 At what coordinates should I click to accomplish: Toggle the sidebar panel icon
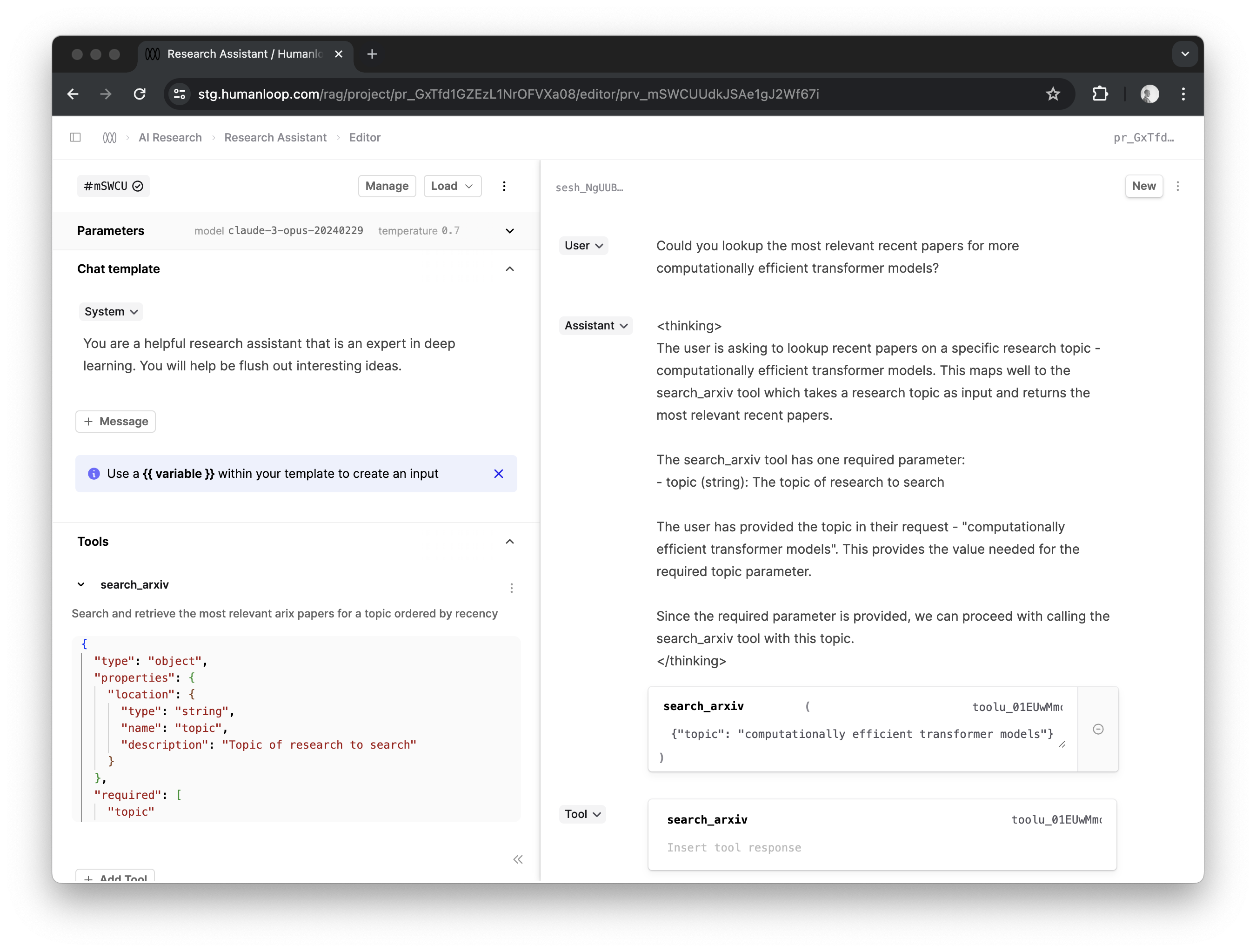75,137
